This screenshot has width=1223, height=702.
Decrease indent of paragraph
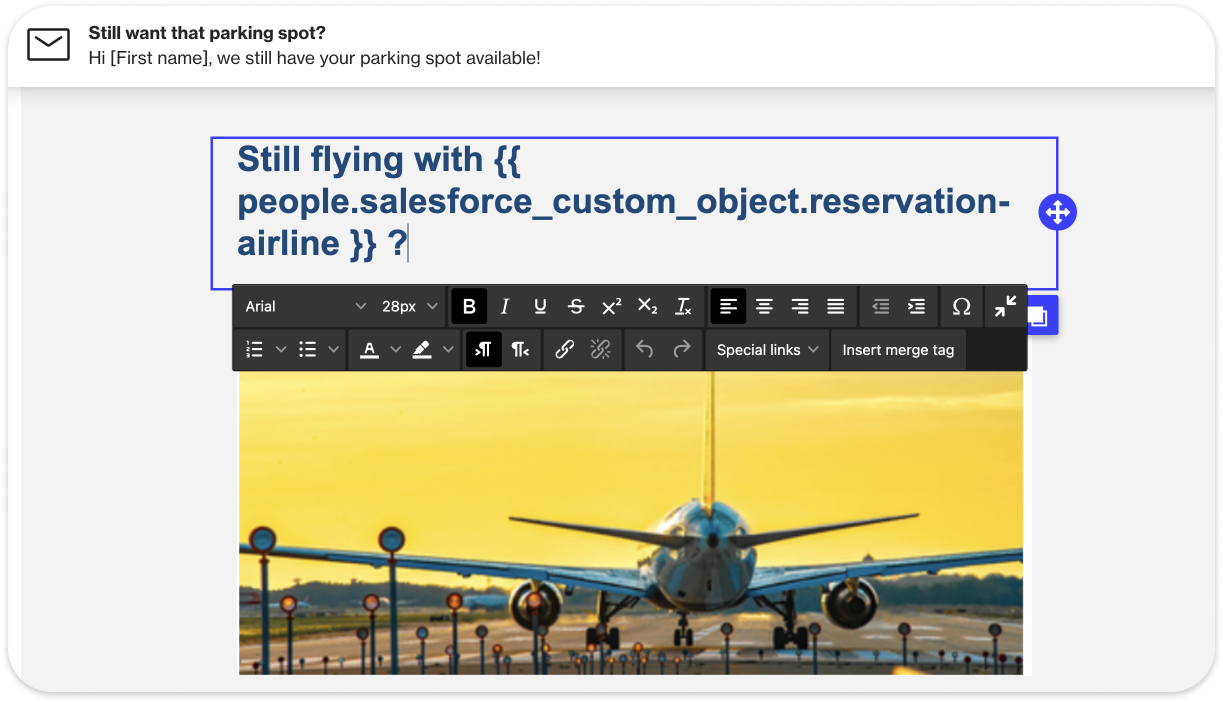(x=880, y=306)
